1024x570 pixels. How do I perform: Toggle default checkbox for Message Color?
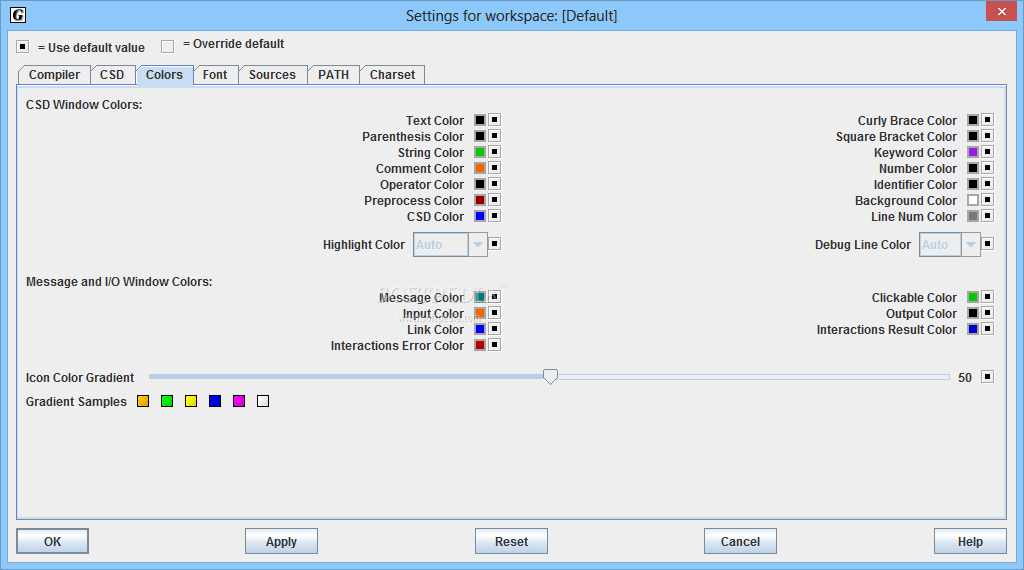tap(494, 297)
